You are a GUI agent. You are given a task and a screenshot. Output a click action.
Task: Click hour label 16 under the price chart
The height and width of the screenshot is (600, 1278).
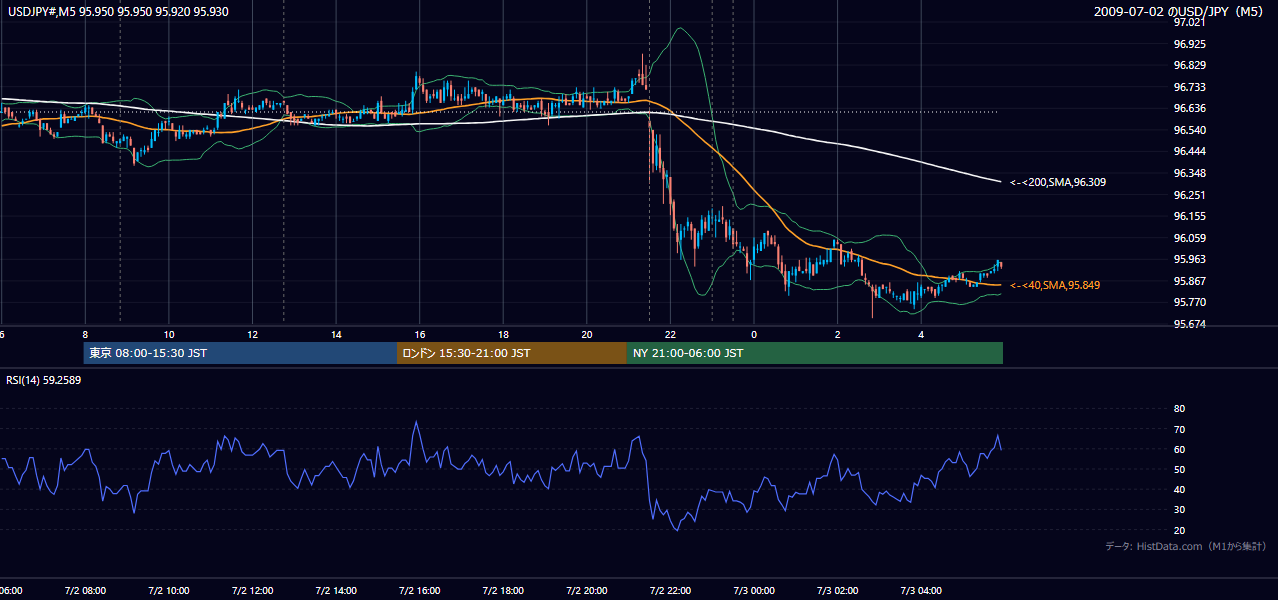tap(420, 335)
